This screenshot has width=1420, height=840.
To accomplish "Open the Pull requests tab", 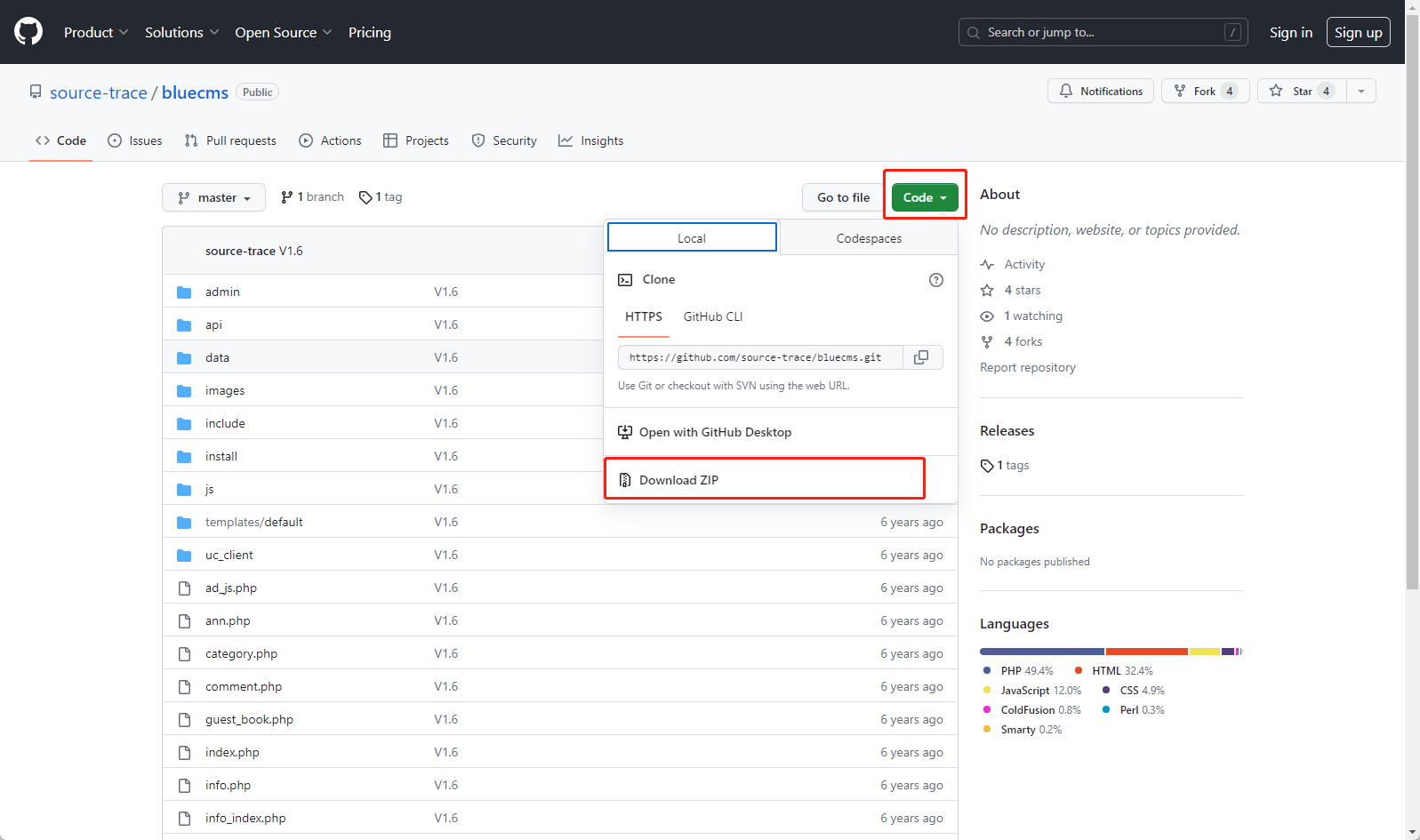I will 230,140.
